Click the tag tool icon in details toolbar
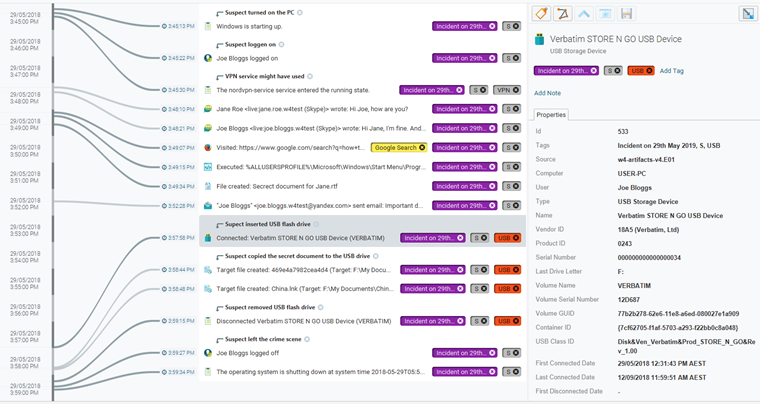 [x=541, y=14]
